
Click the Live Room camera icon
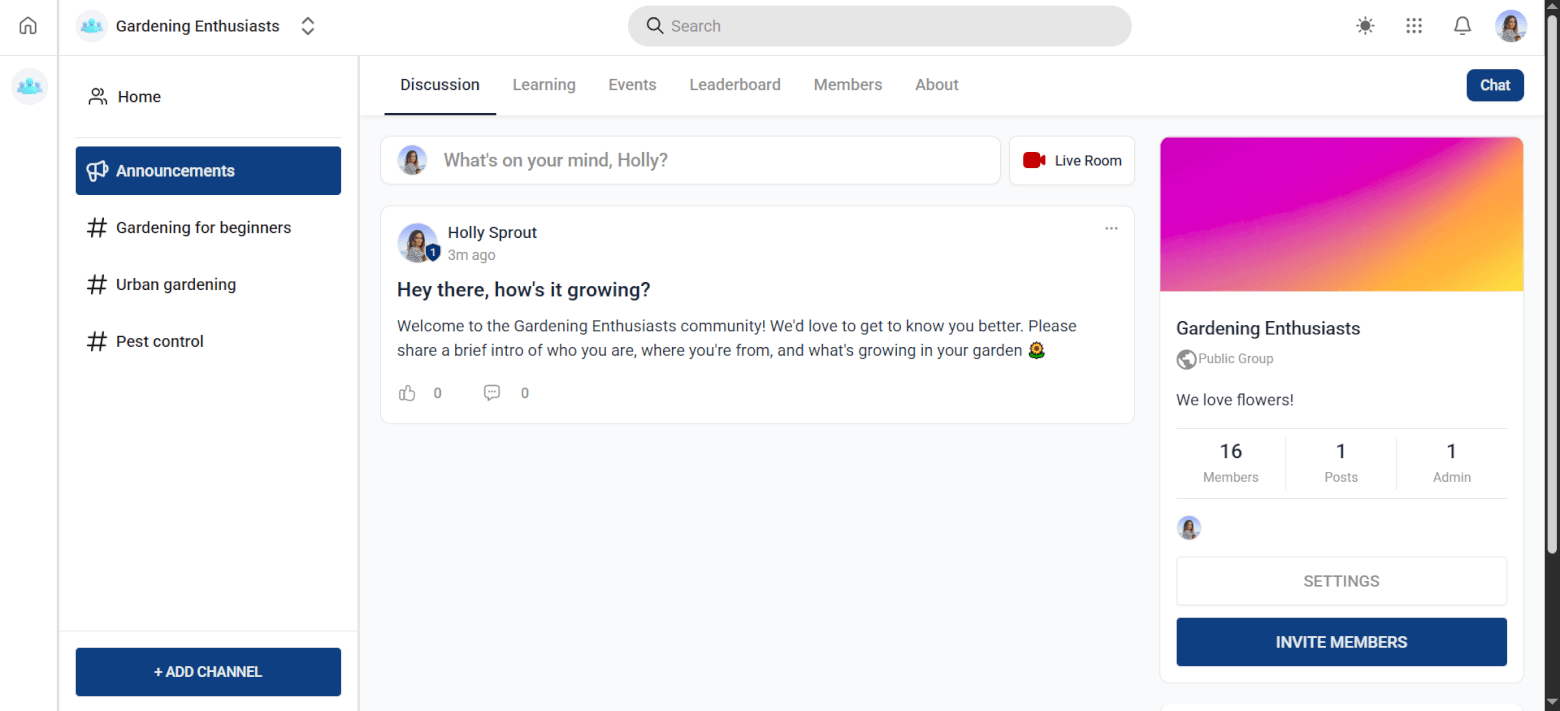(x=1033, y=160)
